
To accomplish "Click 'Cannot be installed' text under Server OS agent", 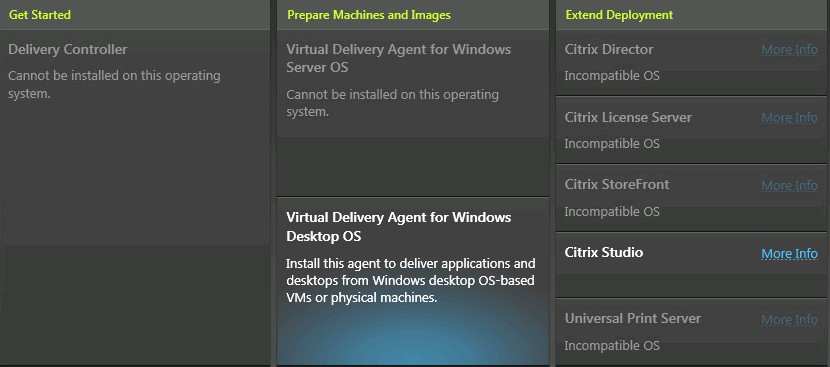I will coord(393,103).
